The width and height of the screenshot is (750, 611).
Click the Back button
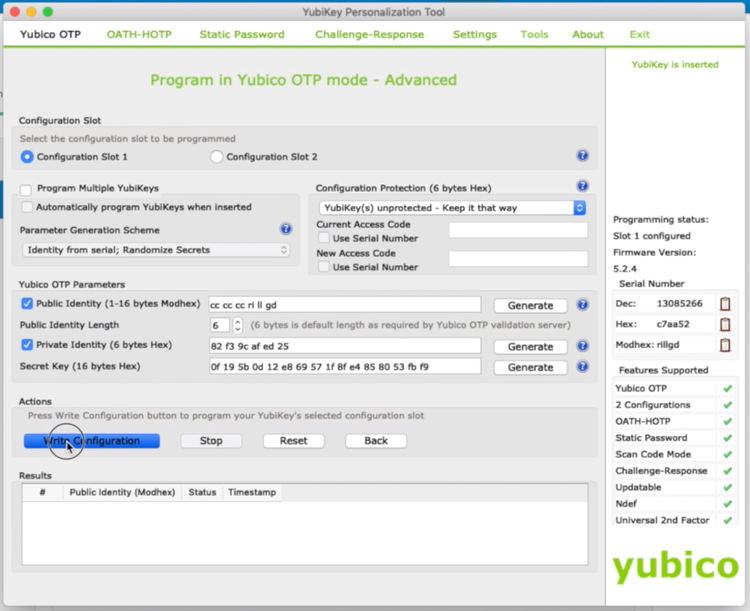(x=376, y=441)
